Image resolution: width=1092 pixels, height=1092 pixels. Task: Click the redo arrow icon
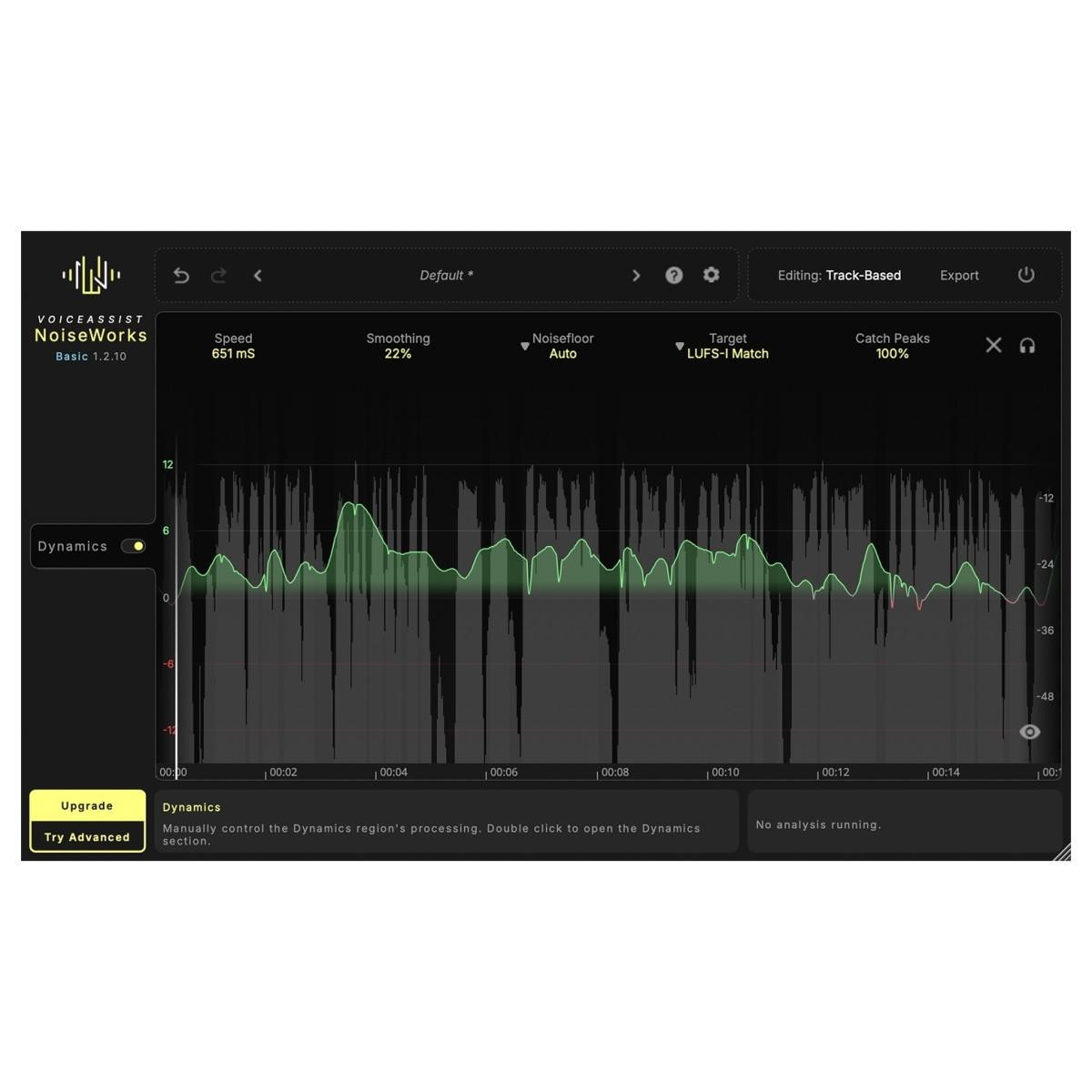click(x=218, y=276)
